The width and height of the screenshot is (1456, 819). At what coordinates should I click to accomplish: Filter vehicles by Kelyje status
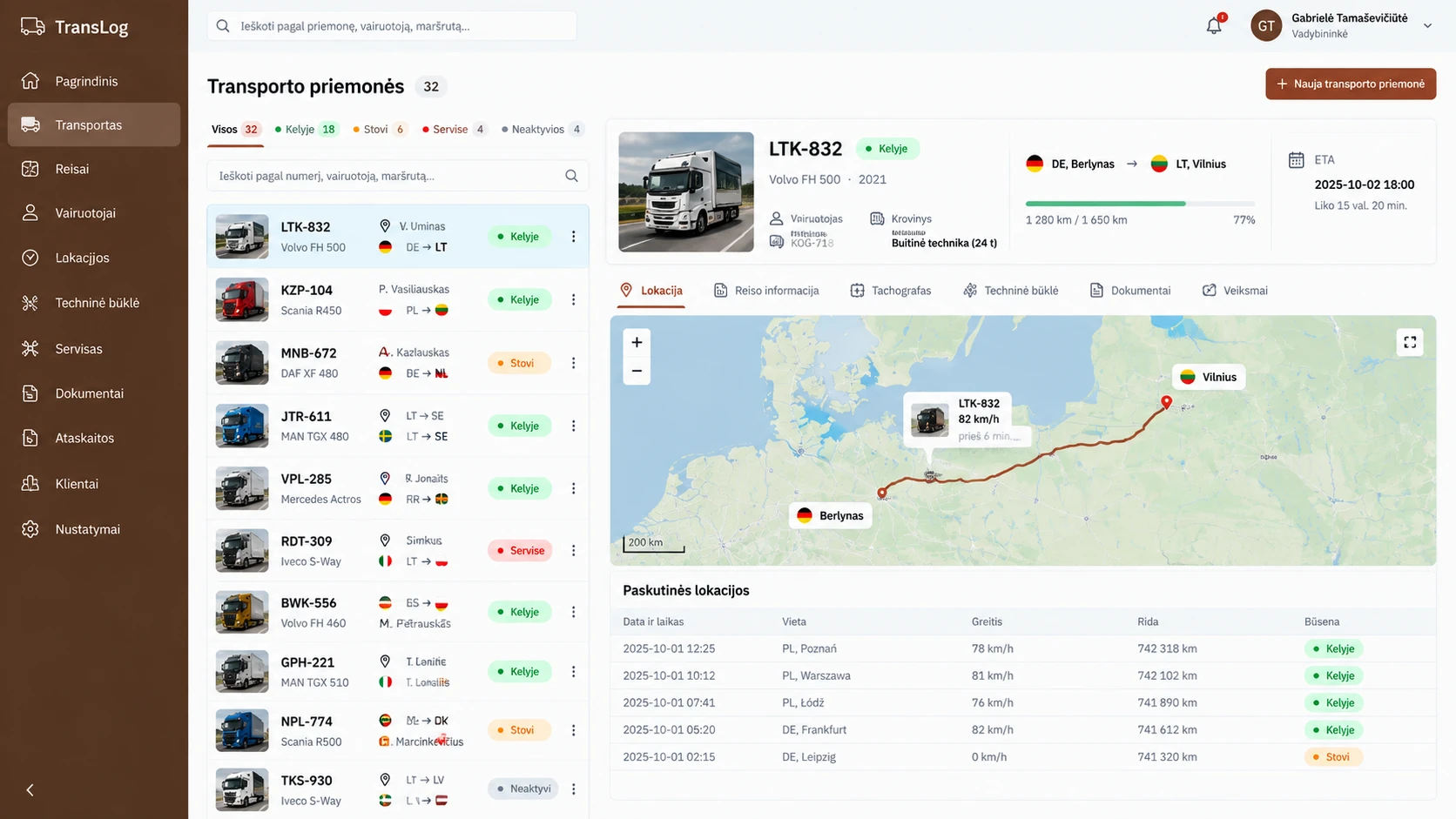(x=306, y=130)
